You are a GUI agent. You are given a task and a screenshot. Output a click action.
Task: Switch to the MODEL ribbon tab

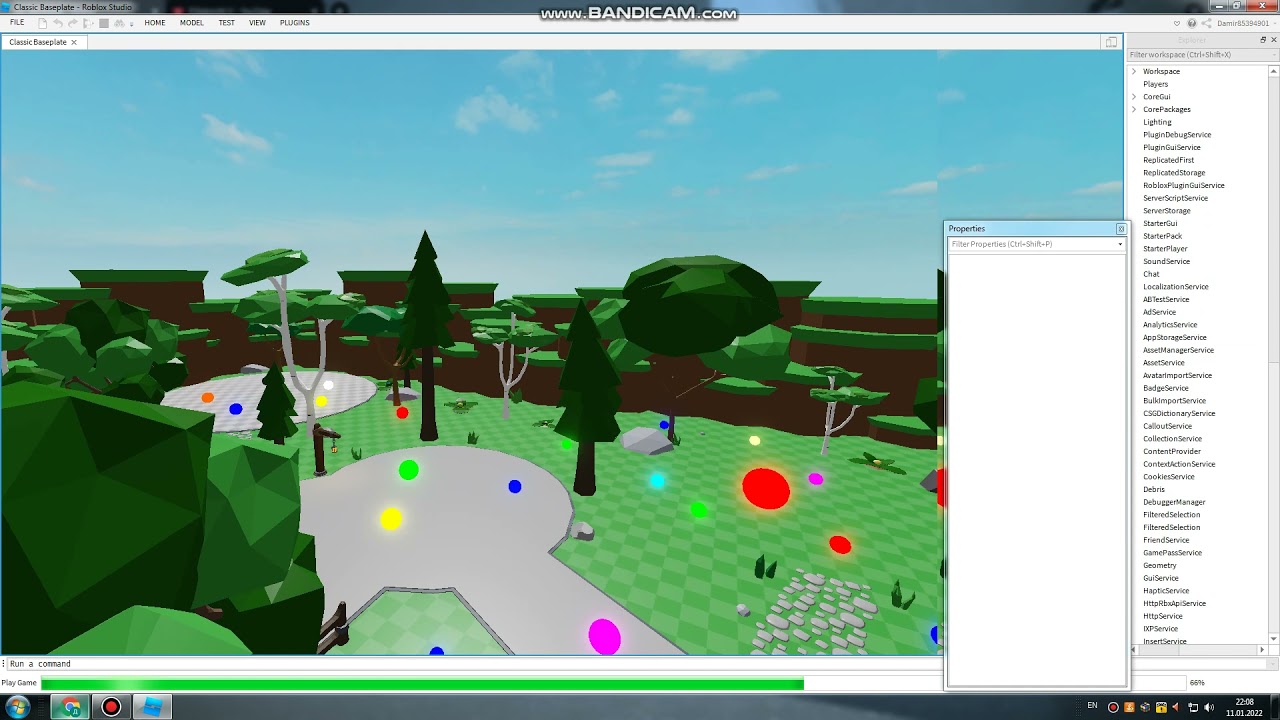click(x=192, y=22)
